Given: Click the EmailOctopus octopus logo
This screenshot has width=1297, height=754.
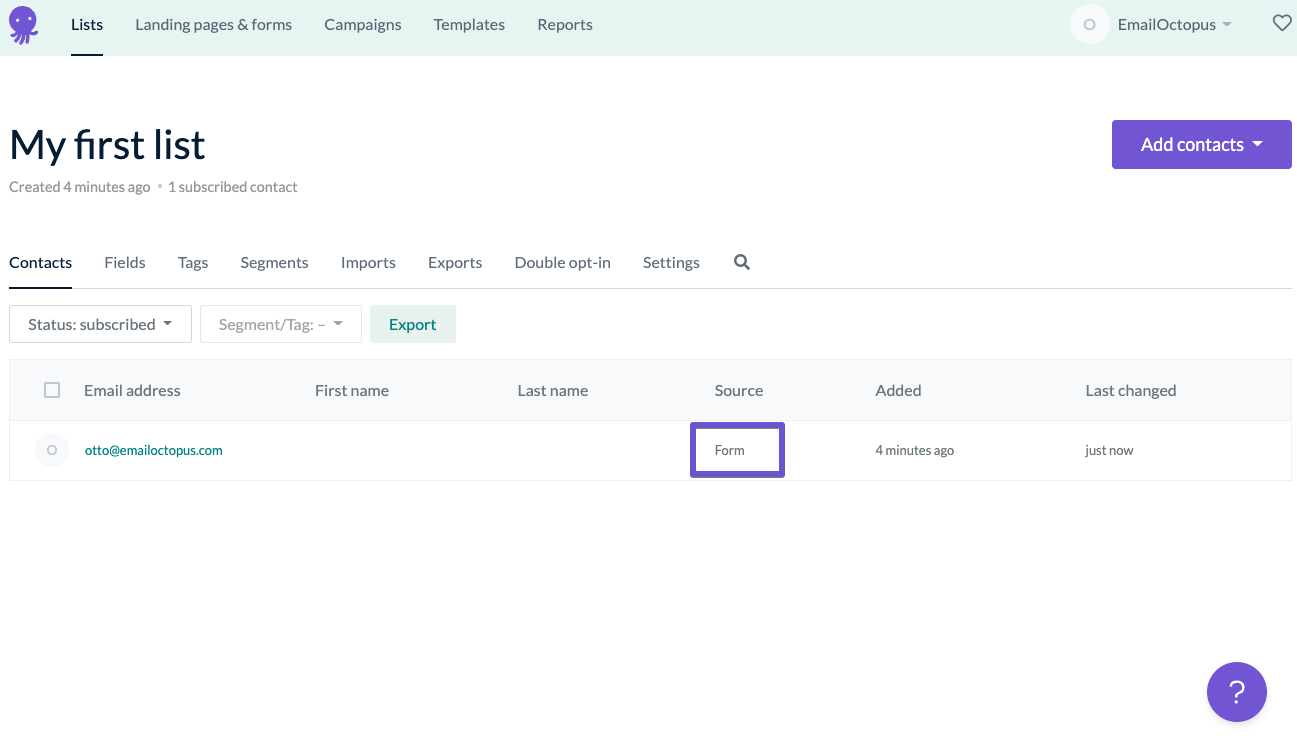Looking at the screenshot, I should click(x=22, y=24).
